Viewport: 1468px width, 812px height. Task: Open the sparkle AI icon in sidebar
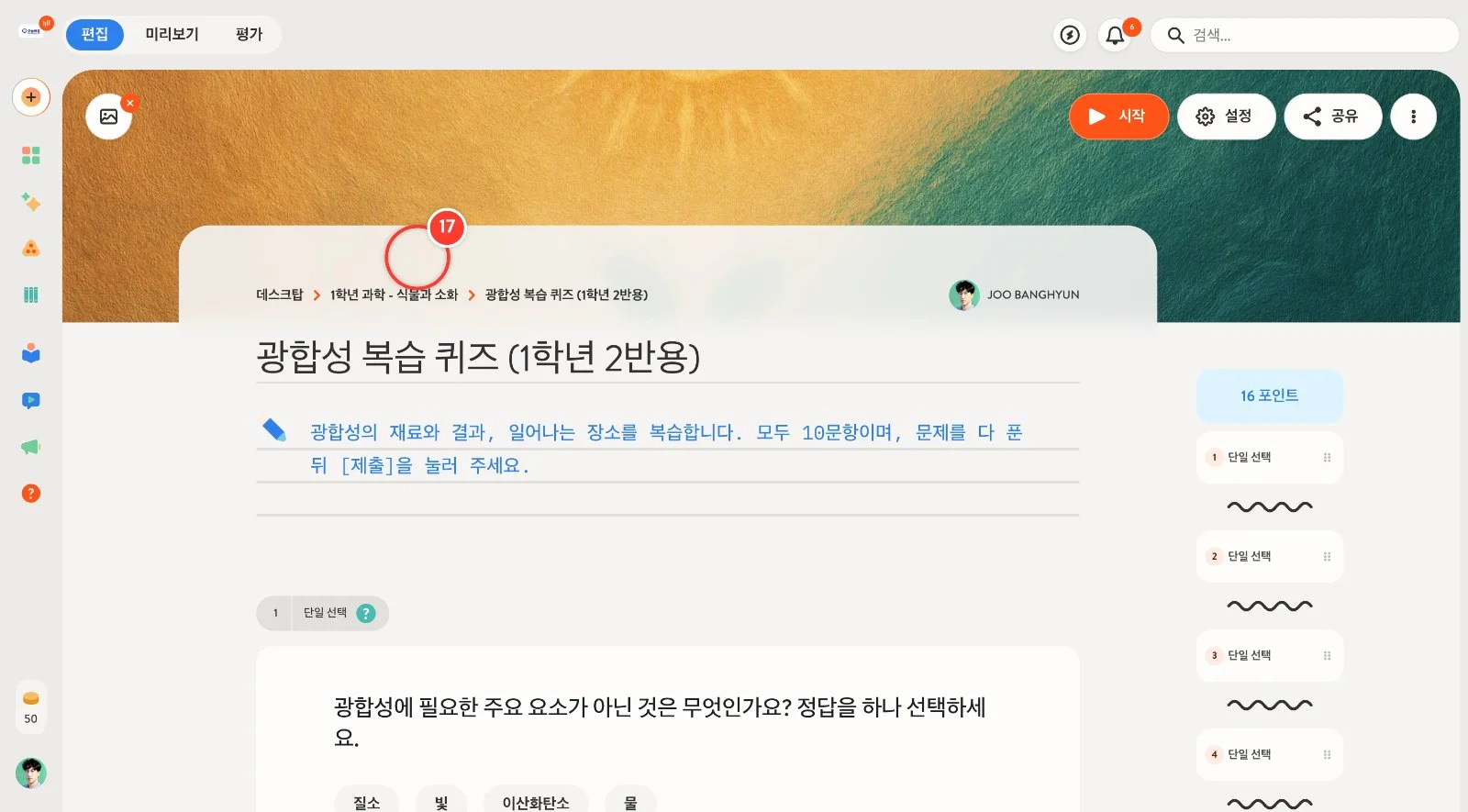tap(31, 202)
